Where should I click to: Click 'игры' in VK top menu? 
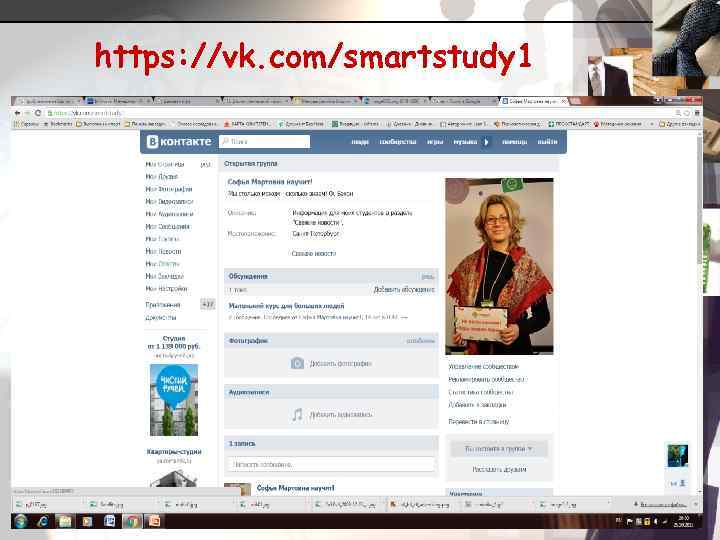point(435,142)
